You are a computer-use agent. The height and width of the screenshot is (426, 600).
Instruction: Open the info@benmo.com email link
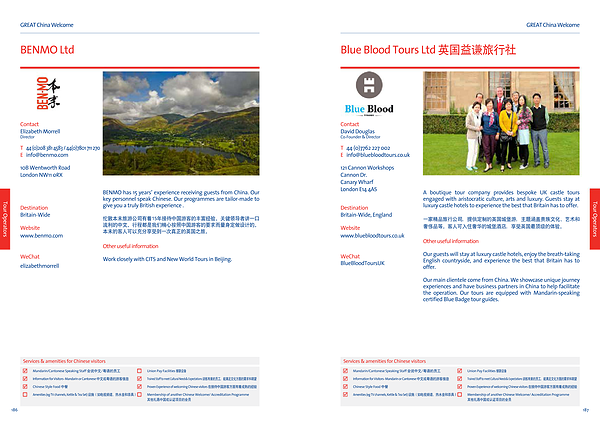44,155
